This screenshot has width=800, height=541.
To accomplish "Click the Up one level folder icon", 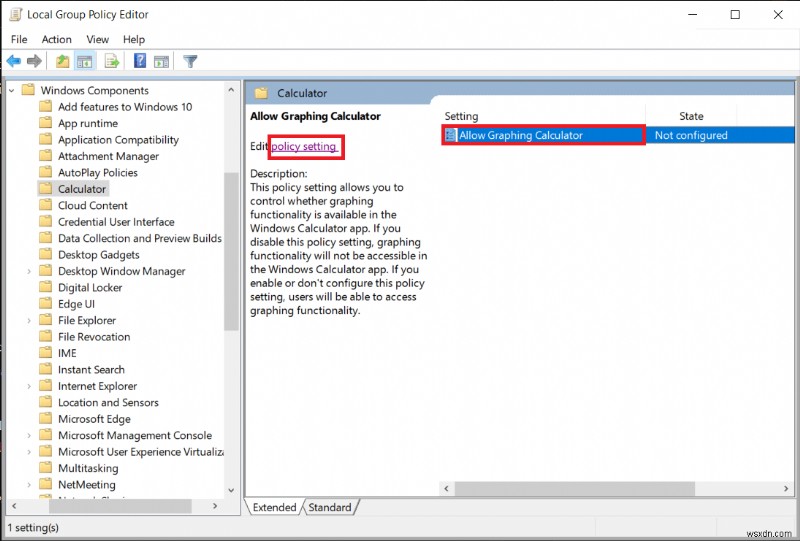I will click(62, 62).
